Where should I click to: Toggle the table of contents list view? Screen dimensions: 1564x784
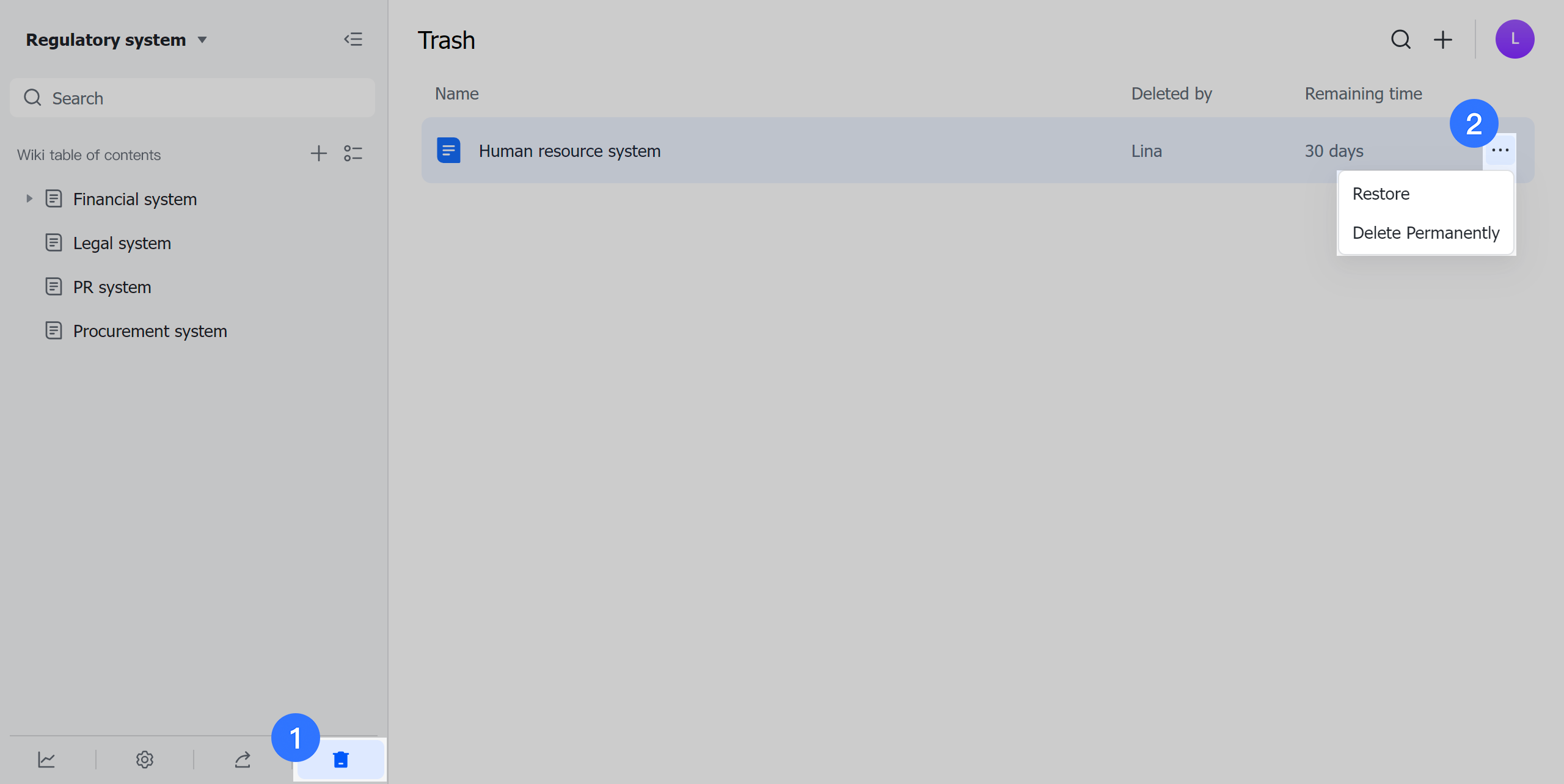353,153
